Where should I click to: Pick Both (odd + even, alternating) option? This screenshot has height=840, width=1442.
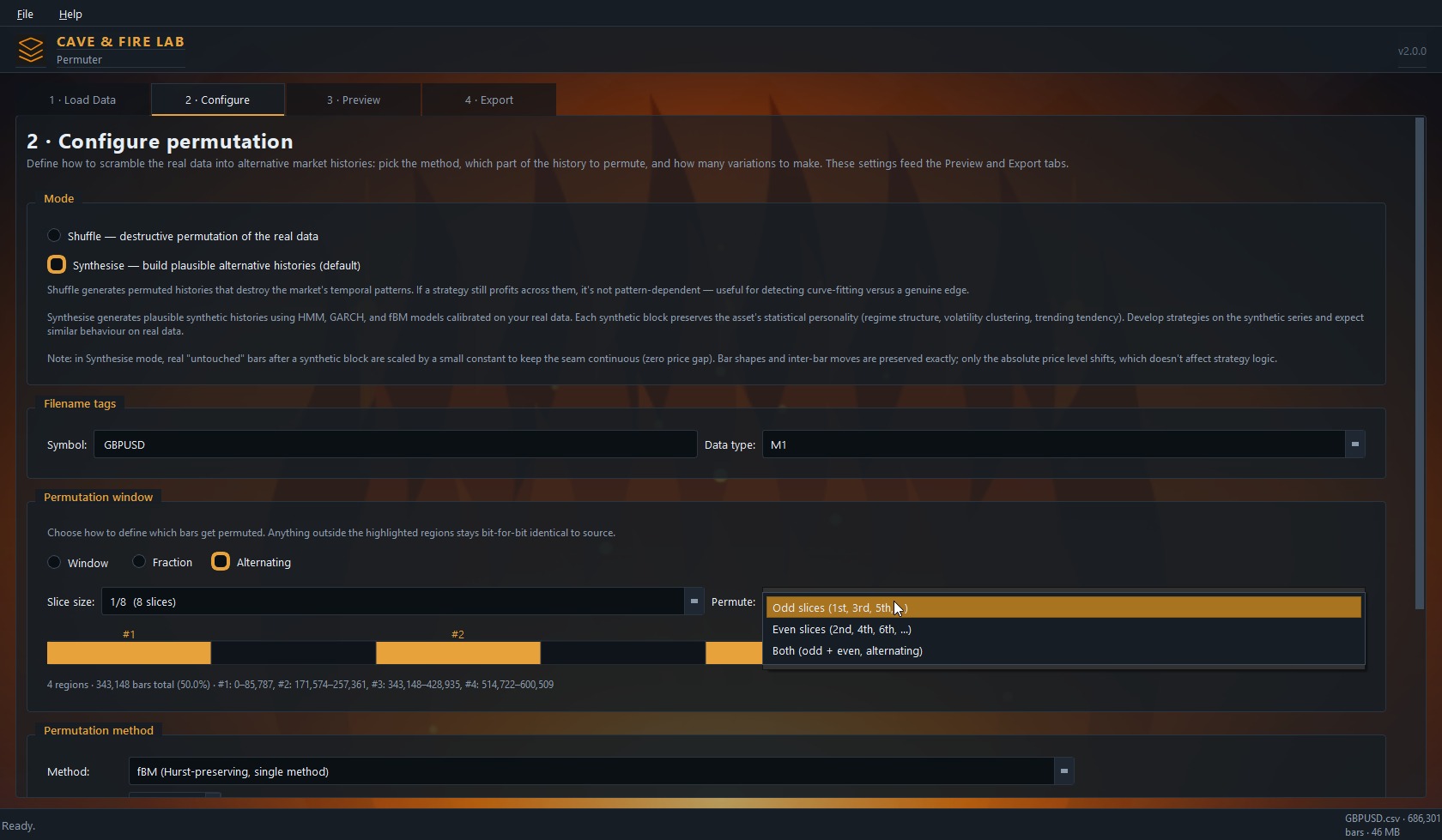point(1063,650)
